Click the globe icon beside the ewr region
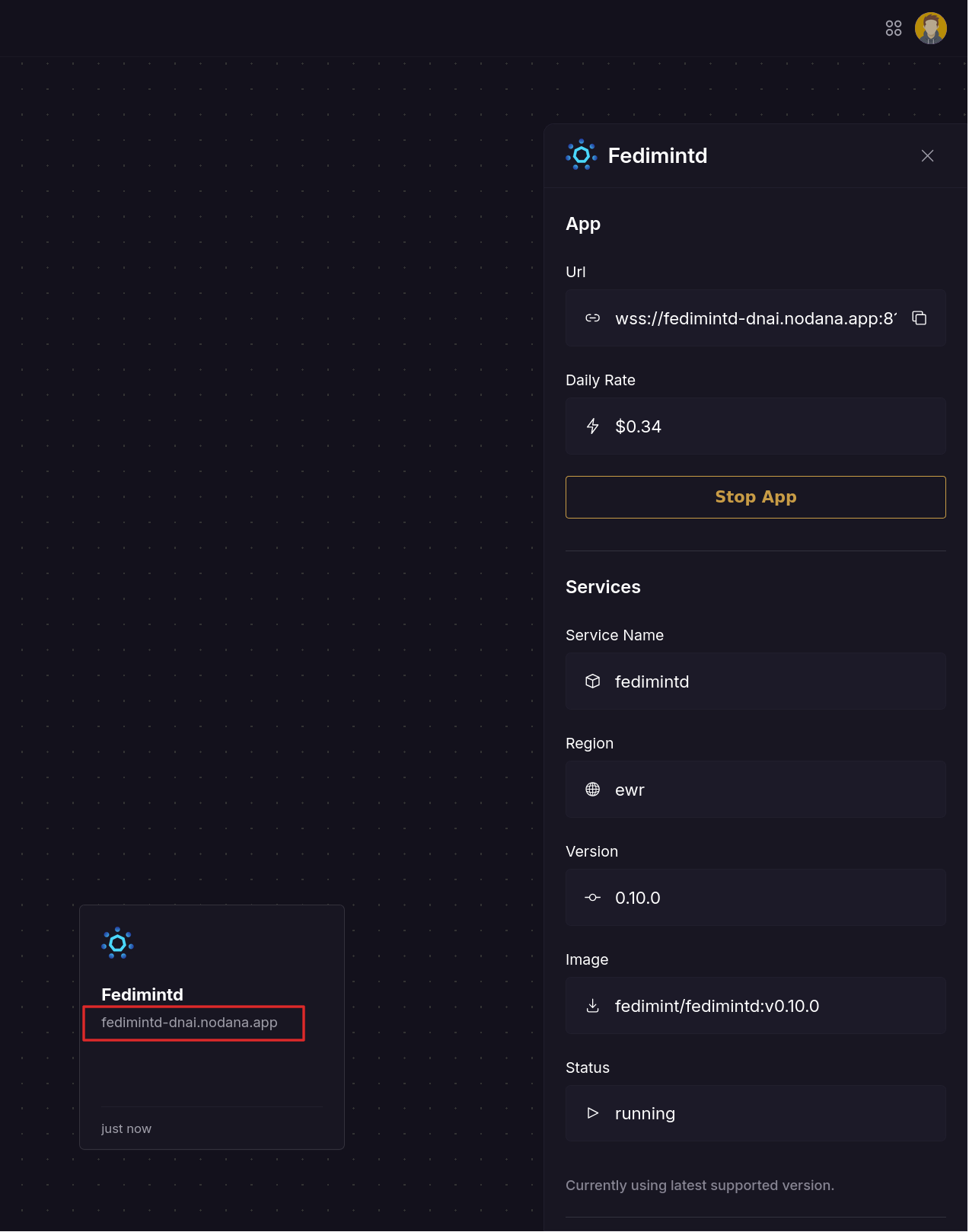Screen dimensions: 969x1232 click(x=592, y=790)
